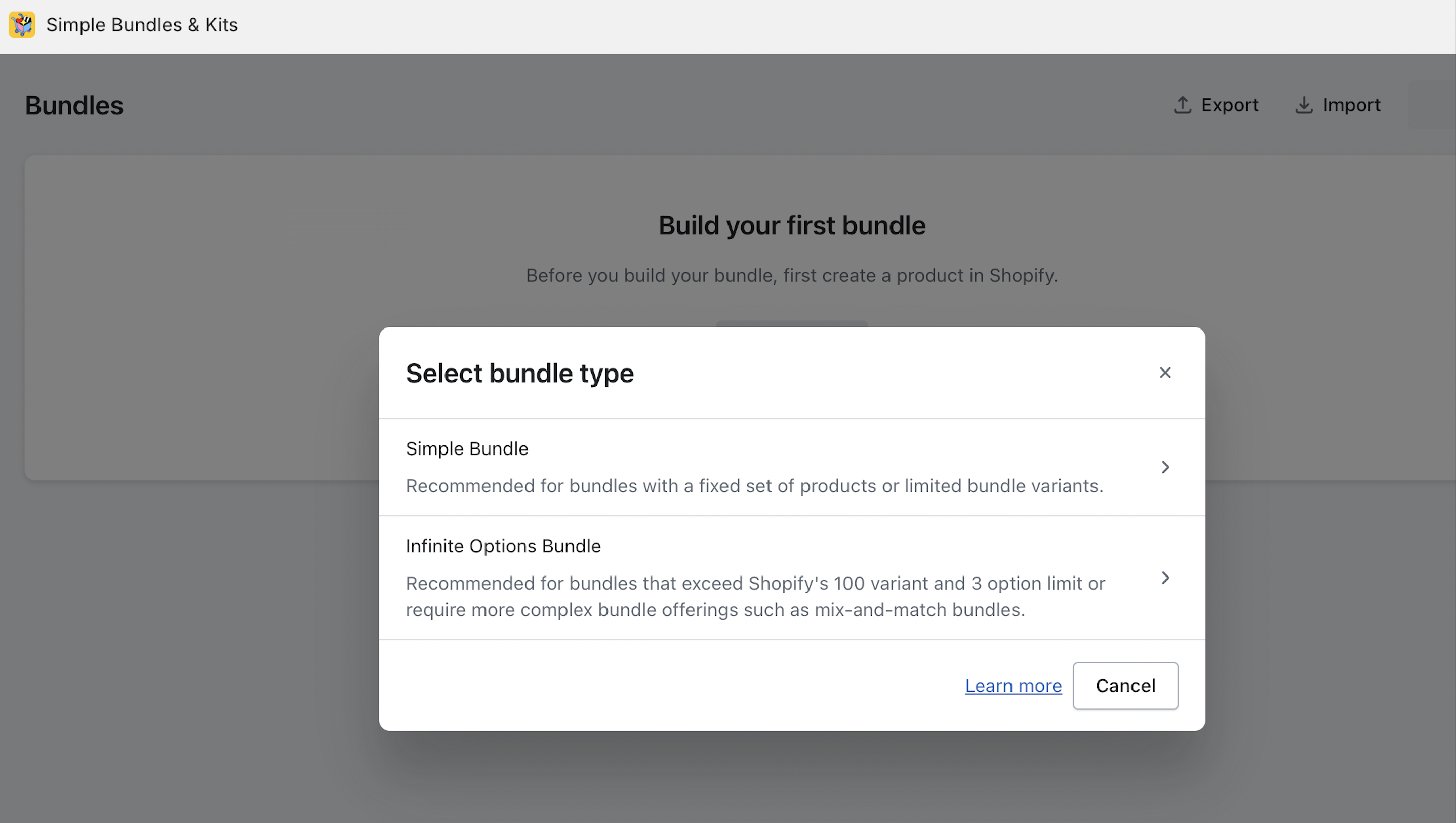This screenshot has width=1456, height=823.
Task: Click the dimmed Shopify product creation message
Action: 791,275
